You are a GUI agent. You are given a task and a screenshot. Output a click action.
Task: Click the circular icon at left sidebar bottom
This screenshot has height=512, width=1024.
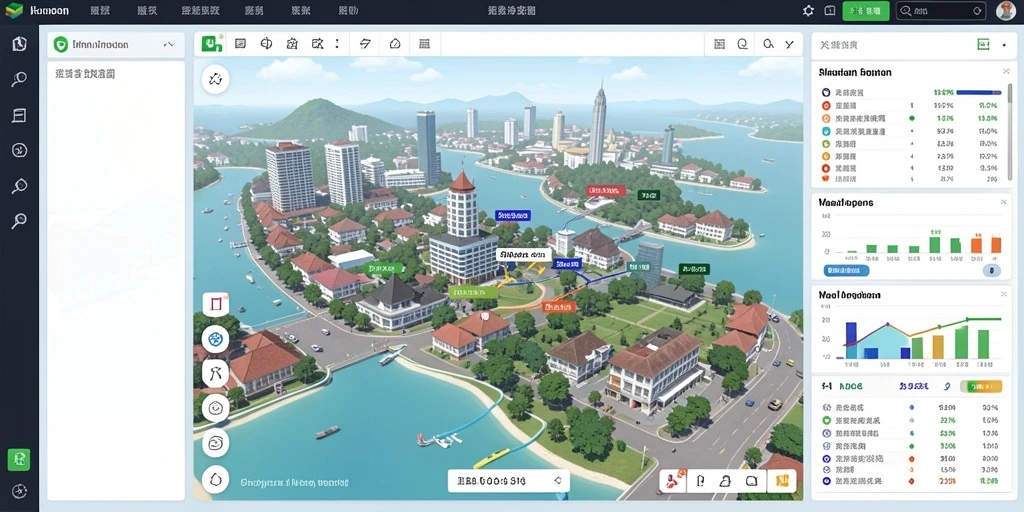19,491
